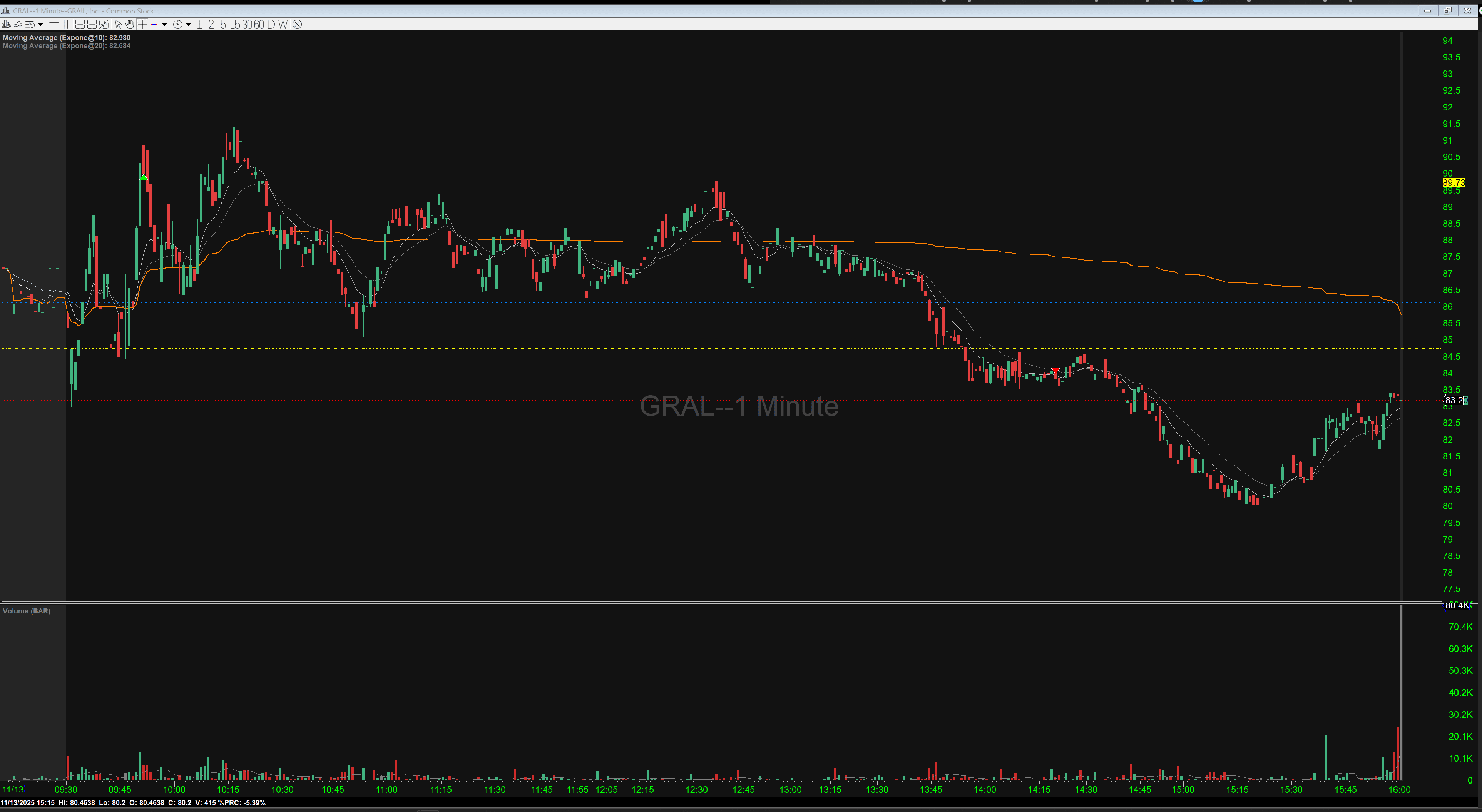Toggle horizontal line drawing tool
The height and width of the screenshot is (812, 1482).
pos(54,24)
